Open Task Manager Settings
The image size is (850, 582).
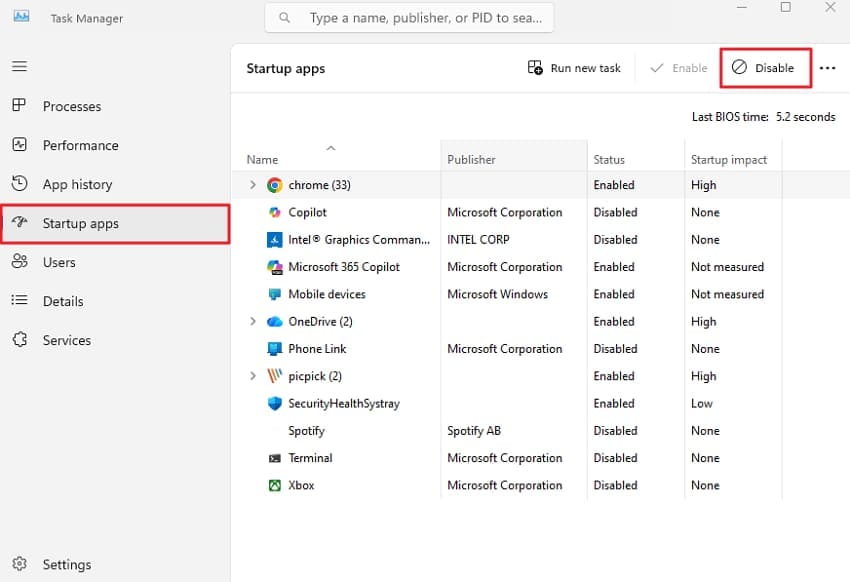67,565
